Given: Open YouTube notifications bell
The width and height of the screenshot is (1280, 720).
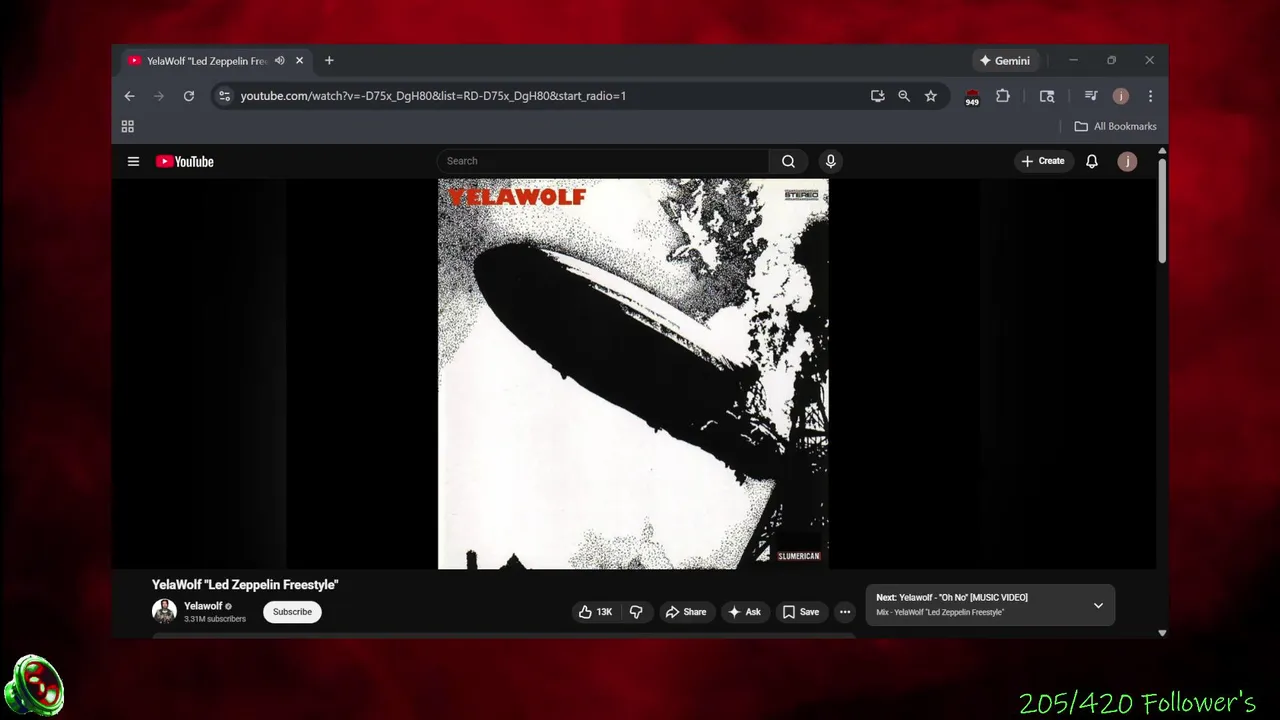Looking at the screenshot, I should click(1092, 161).
